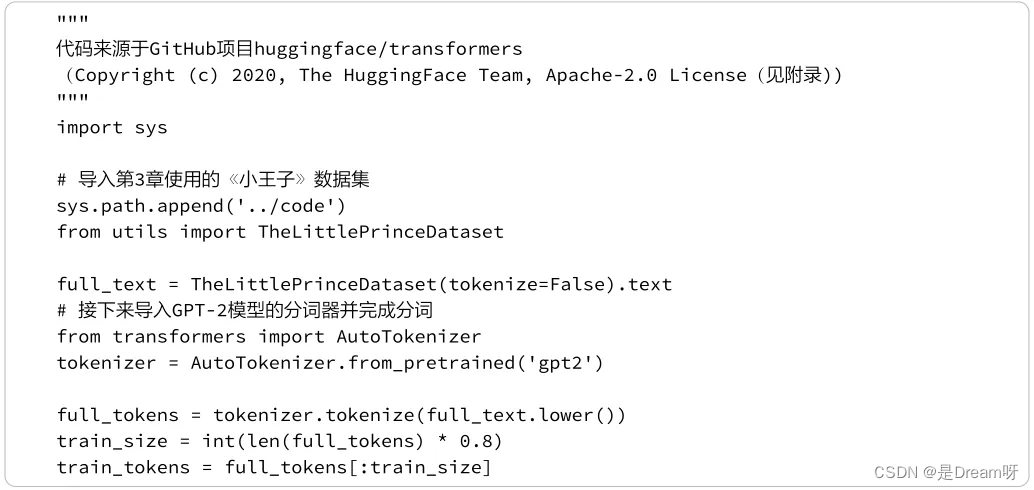The width and height of the screenshot is (1034, 490).
Task: Click the CSDN watermark text
Action: pos(896,472)
